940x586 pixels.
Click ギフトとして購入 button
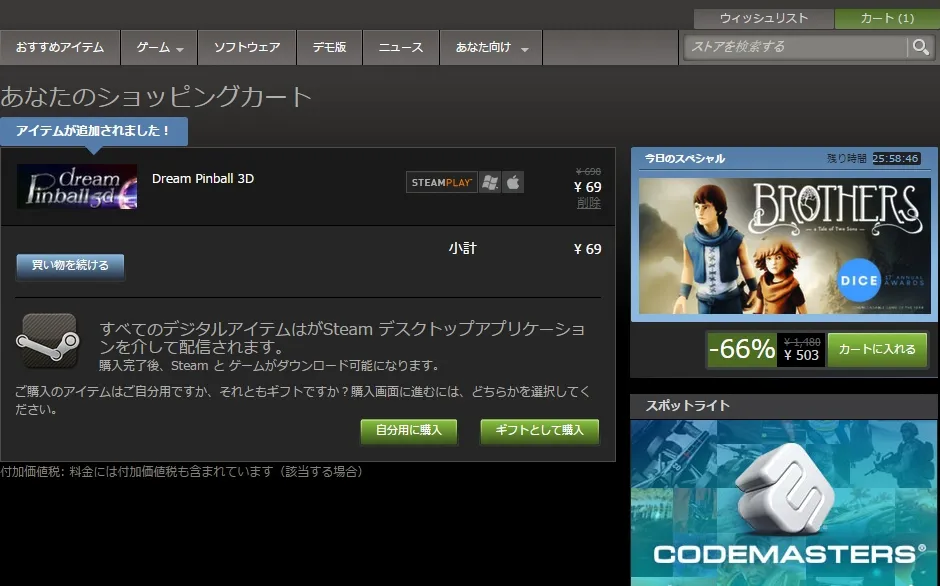540,431
